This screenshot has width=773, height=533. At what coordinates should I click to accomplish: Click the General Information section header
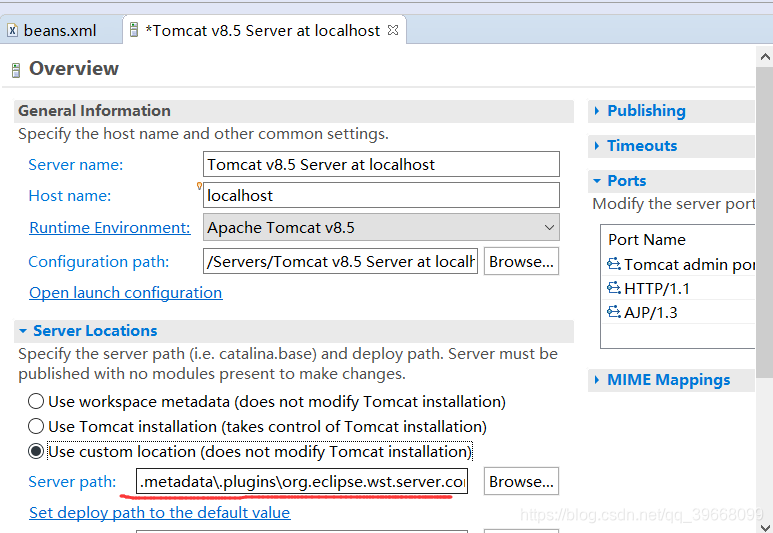(x=294, y=111)
